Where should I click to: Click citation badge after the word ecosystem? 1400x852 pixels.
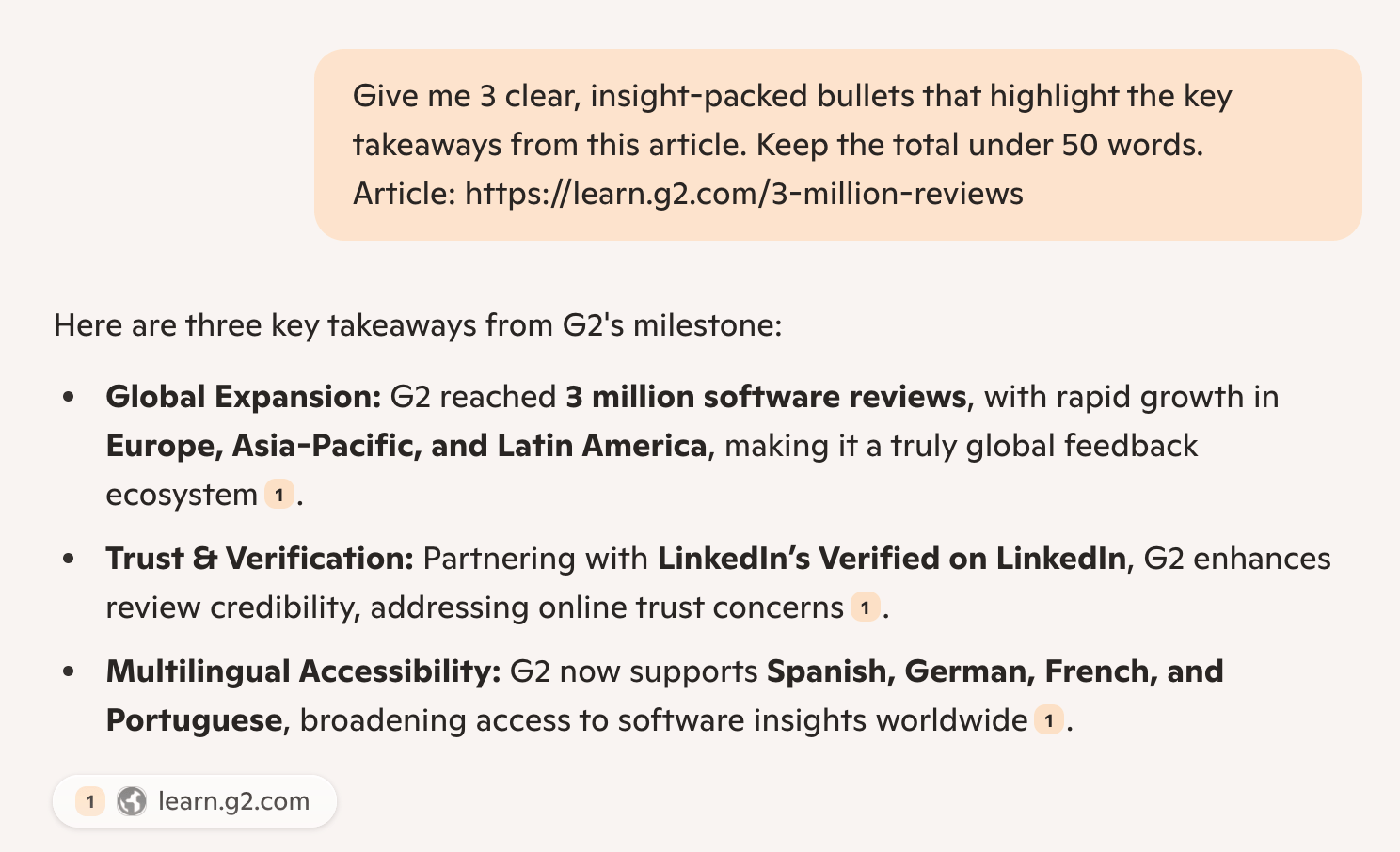pyautogui.click(x=279, y=495)
